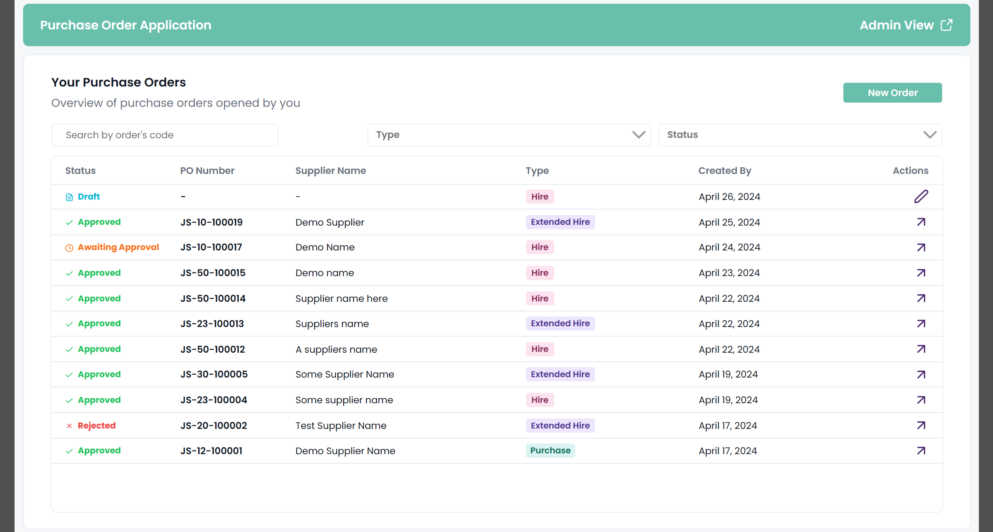993x532 pixels.
Task: Click the PO Number column header
Action: pyautogui.click(x=207, y=170)
